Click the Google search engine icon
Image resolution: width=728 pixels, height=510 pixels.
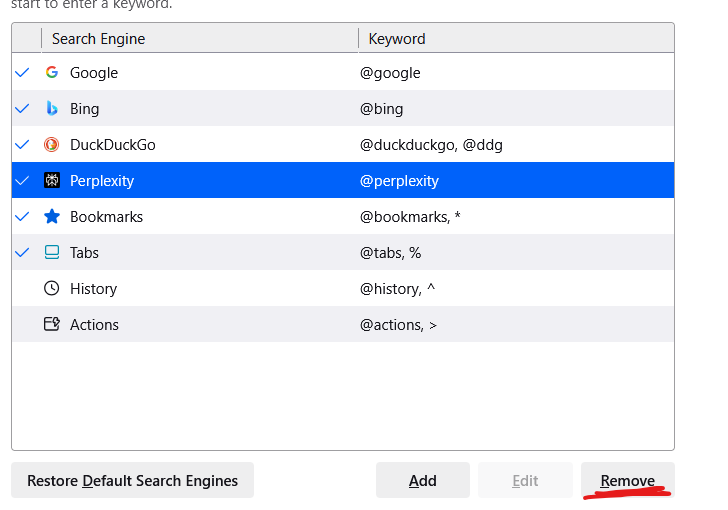52,73
